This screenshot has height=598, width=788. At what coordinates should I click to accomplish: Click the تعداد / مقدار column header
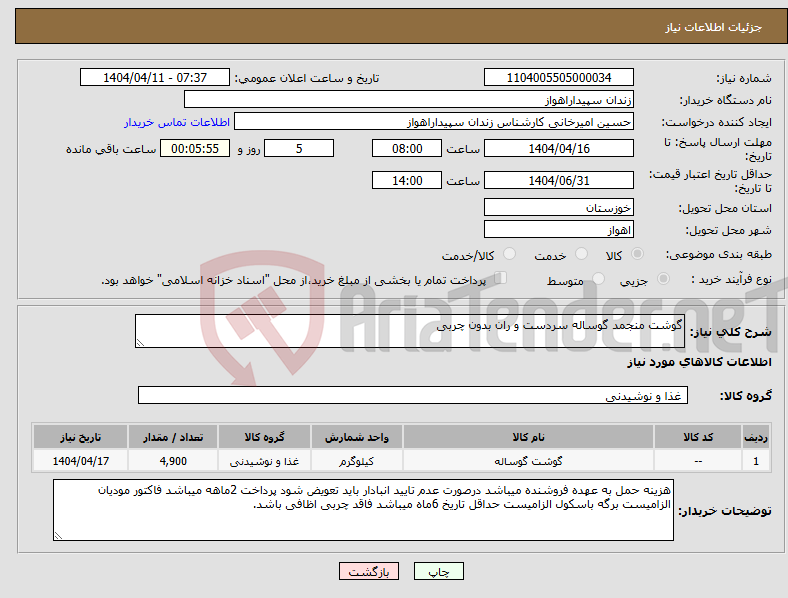pos(173,437)
